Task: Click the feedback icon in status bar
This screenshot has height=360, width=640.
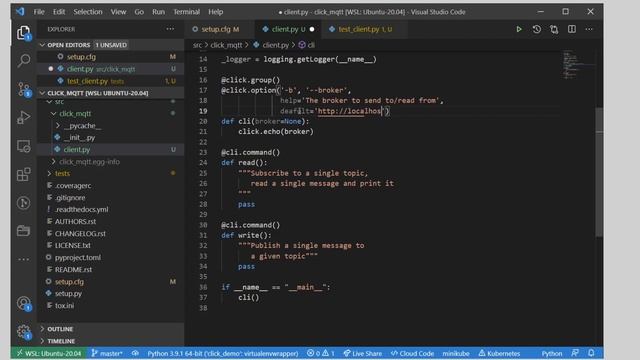Action: [x=575, y=353]
